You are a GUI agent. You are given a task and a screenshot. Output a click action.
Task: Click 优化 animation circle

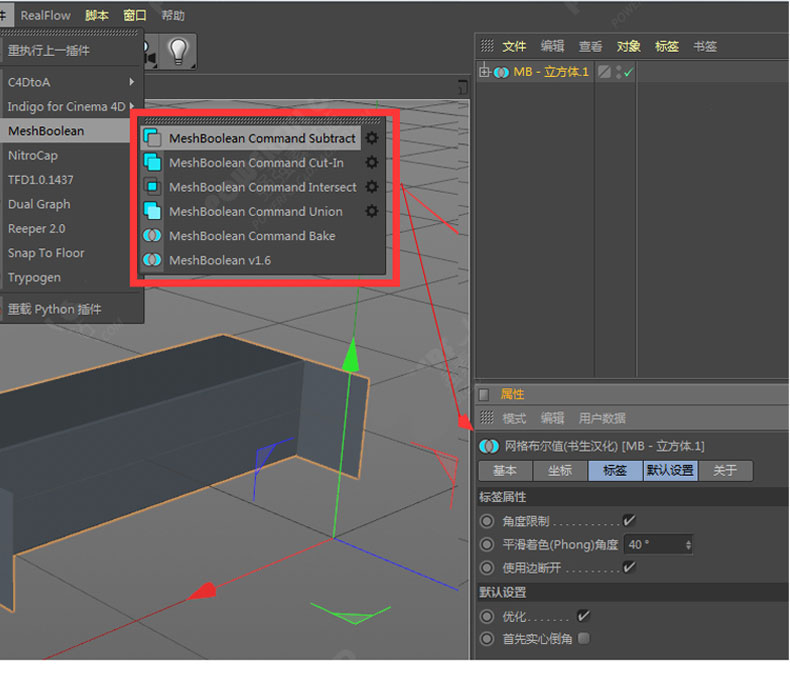tap(487, 616)
